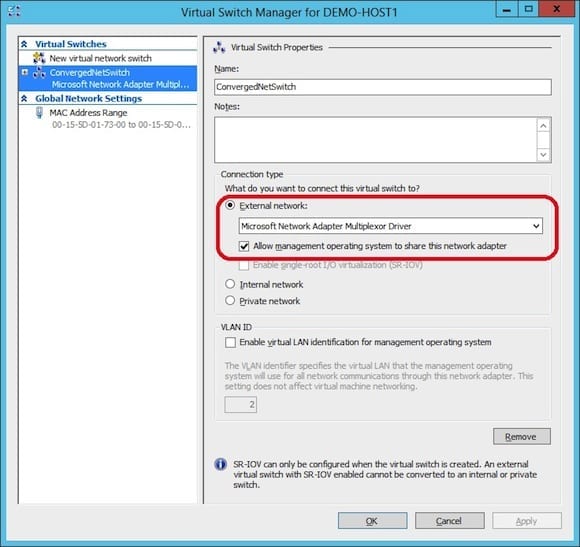The width and height of the screenshot is (580, 547).
Task: Click the OK button
Action: (372, 521)
